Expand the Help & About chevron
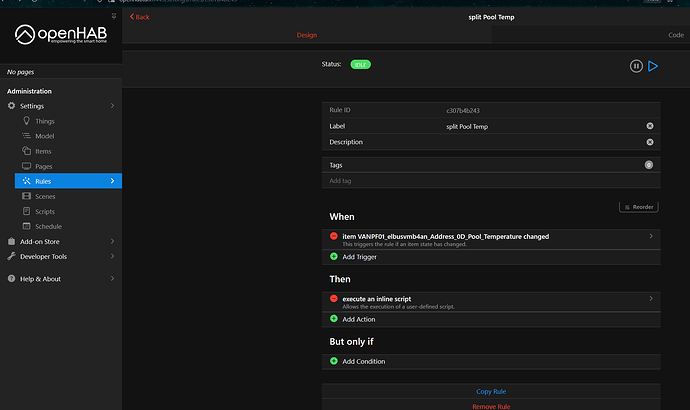The width and height of the screenshot is (690, 410). [112, 278]
